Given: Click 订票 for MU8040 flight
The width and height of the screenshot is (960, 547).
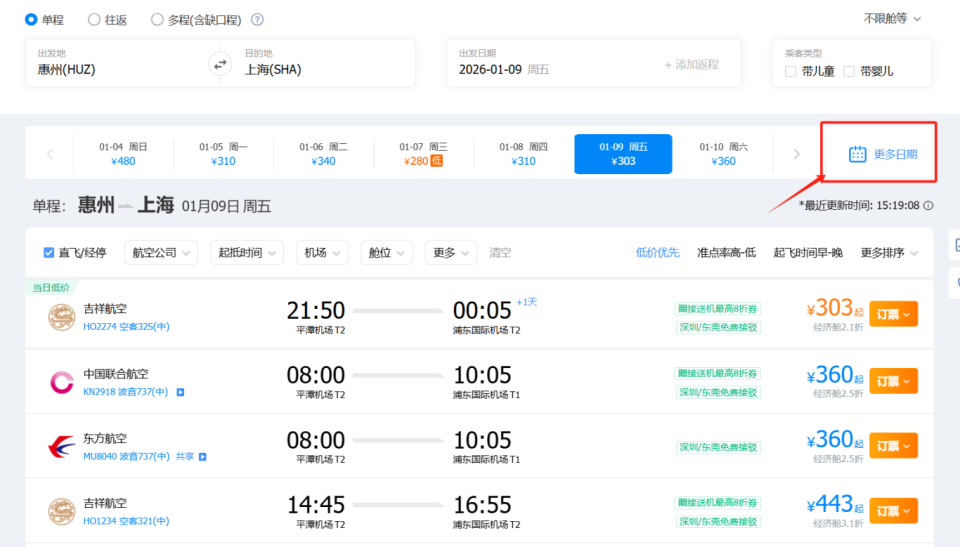Looking at the screenshot, I should [x=893, y=447].
